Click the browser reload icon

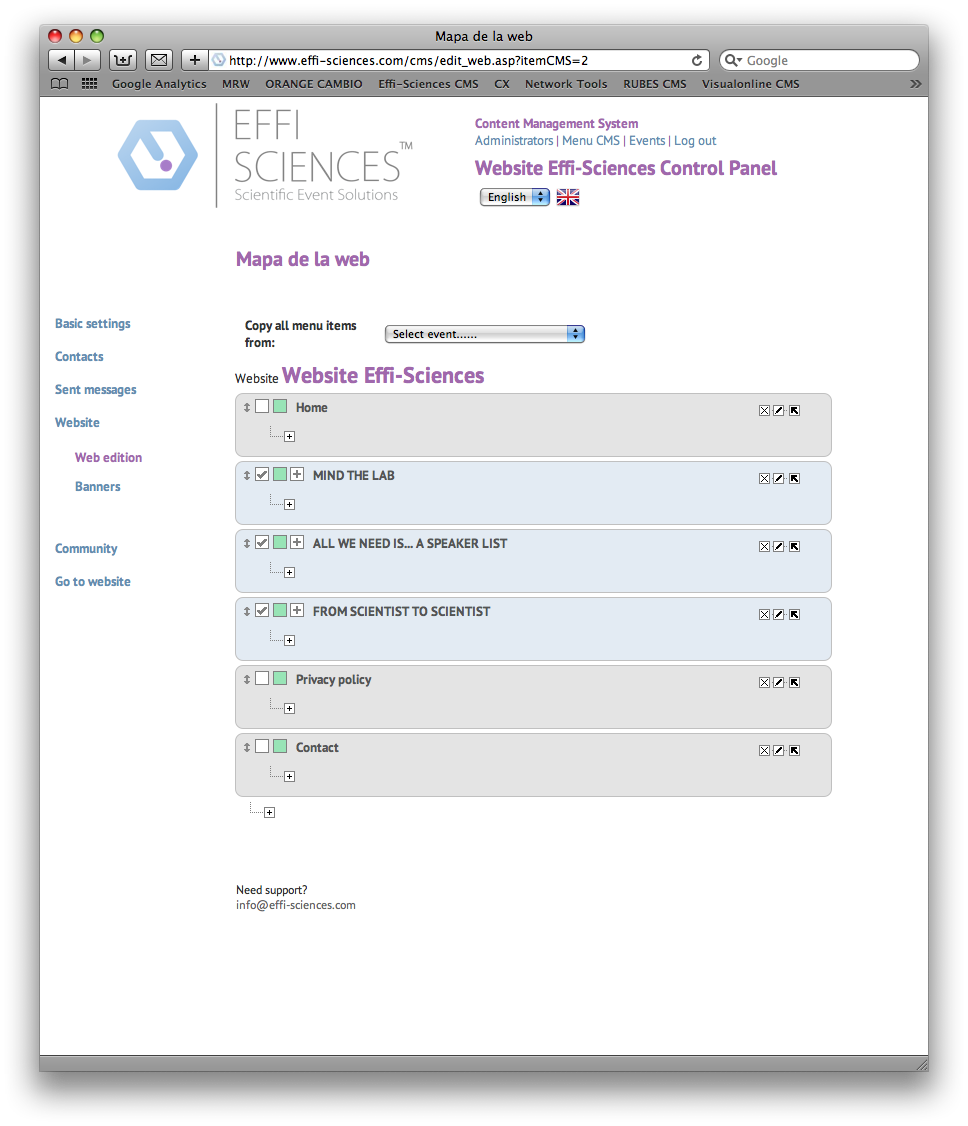pos(697,60)
